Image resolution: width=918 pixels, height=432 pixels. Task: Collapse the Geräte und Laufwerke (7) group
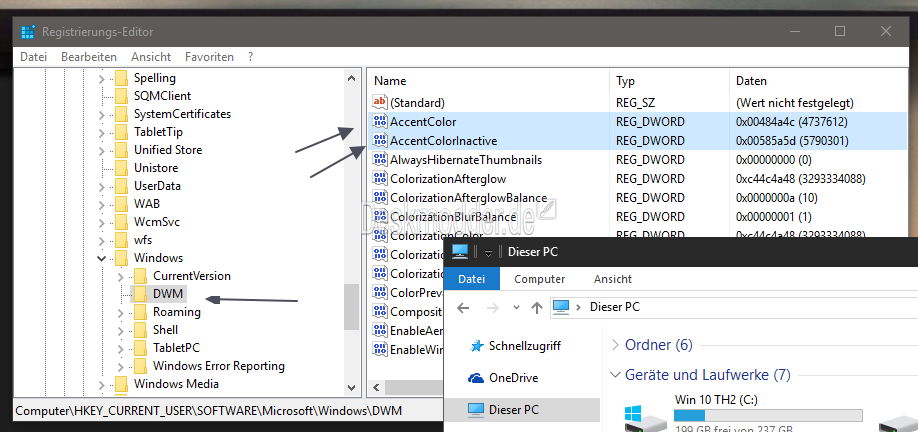[x=615, y=374]
